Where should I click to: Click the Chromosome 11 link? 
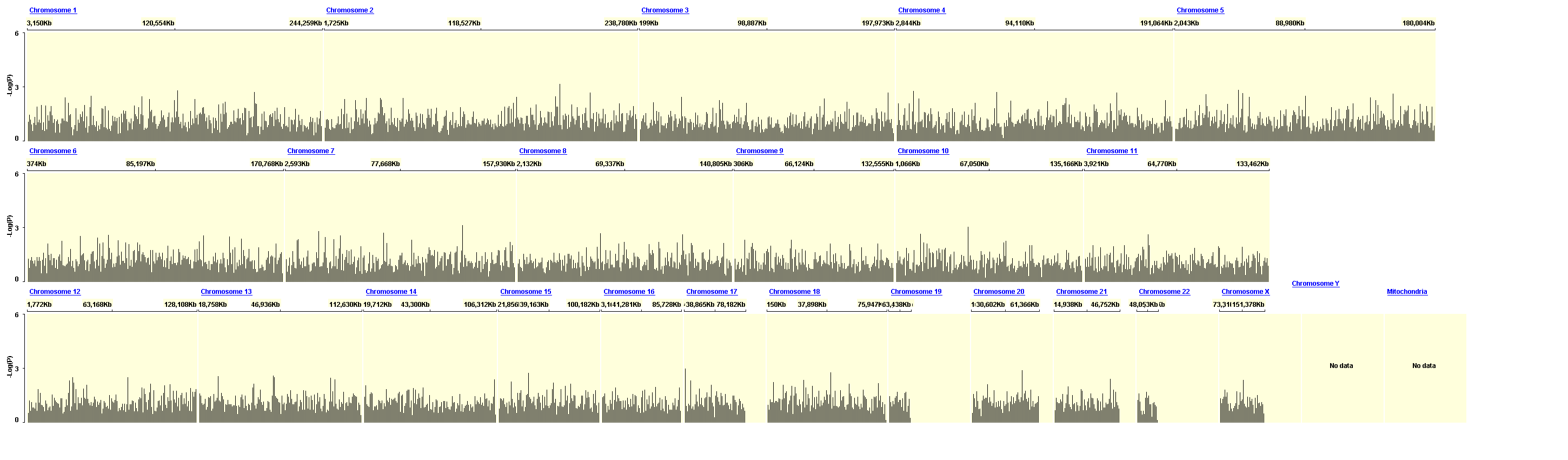point(1112,151)
